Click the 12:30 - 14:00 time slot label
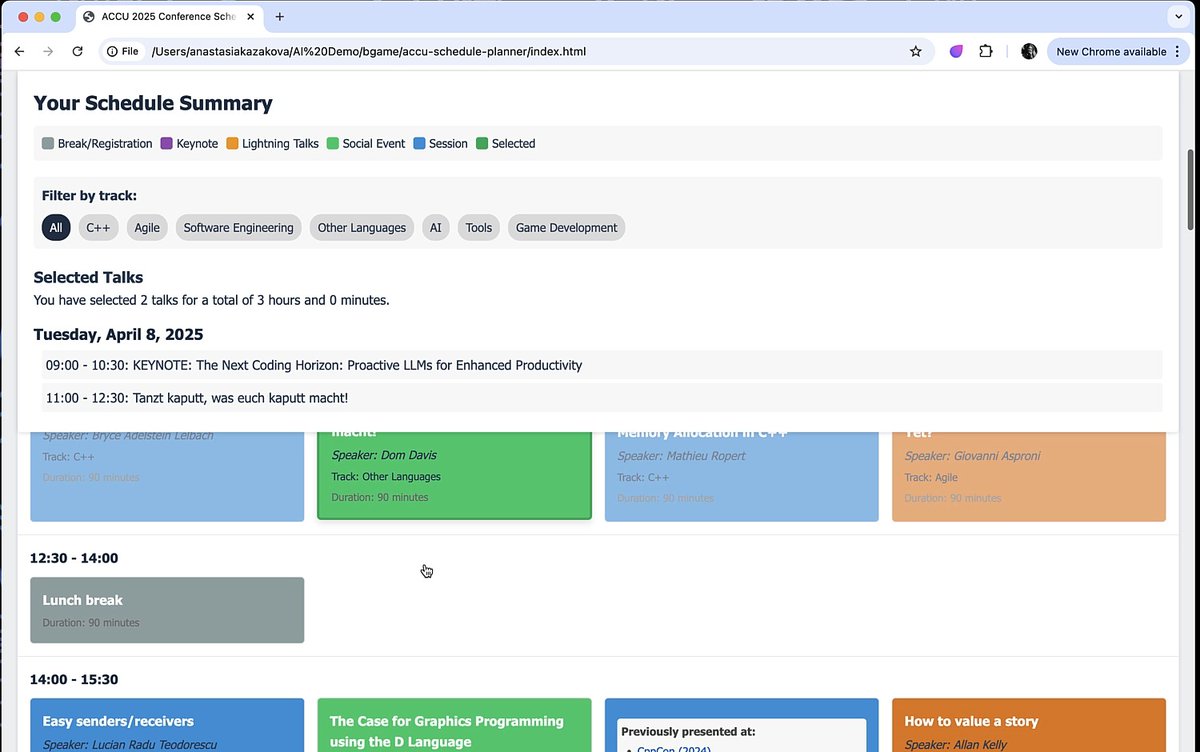 pyautogui.click(x=74, y=558)
